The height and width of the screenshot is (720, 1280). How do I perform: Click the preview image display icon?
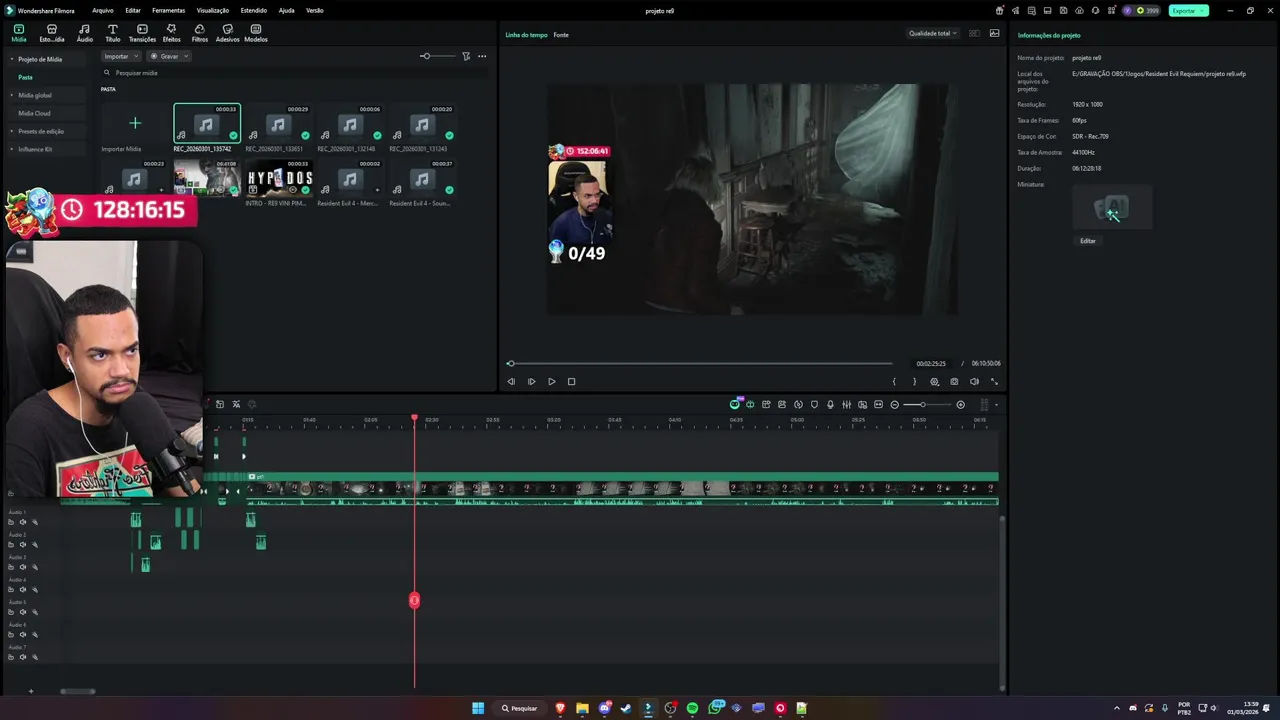point(994,33)
